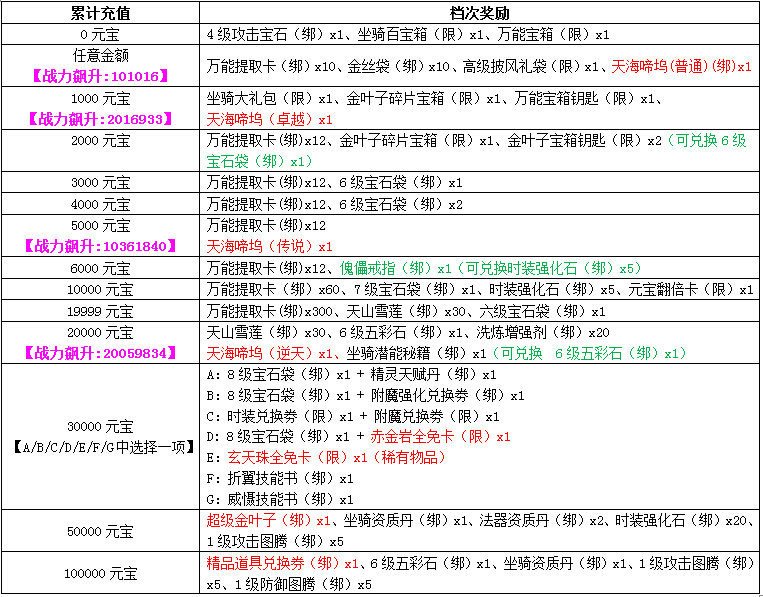
Task: Click the 档次奖励 column header
Action: pos(478,14)
